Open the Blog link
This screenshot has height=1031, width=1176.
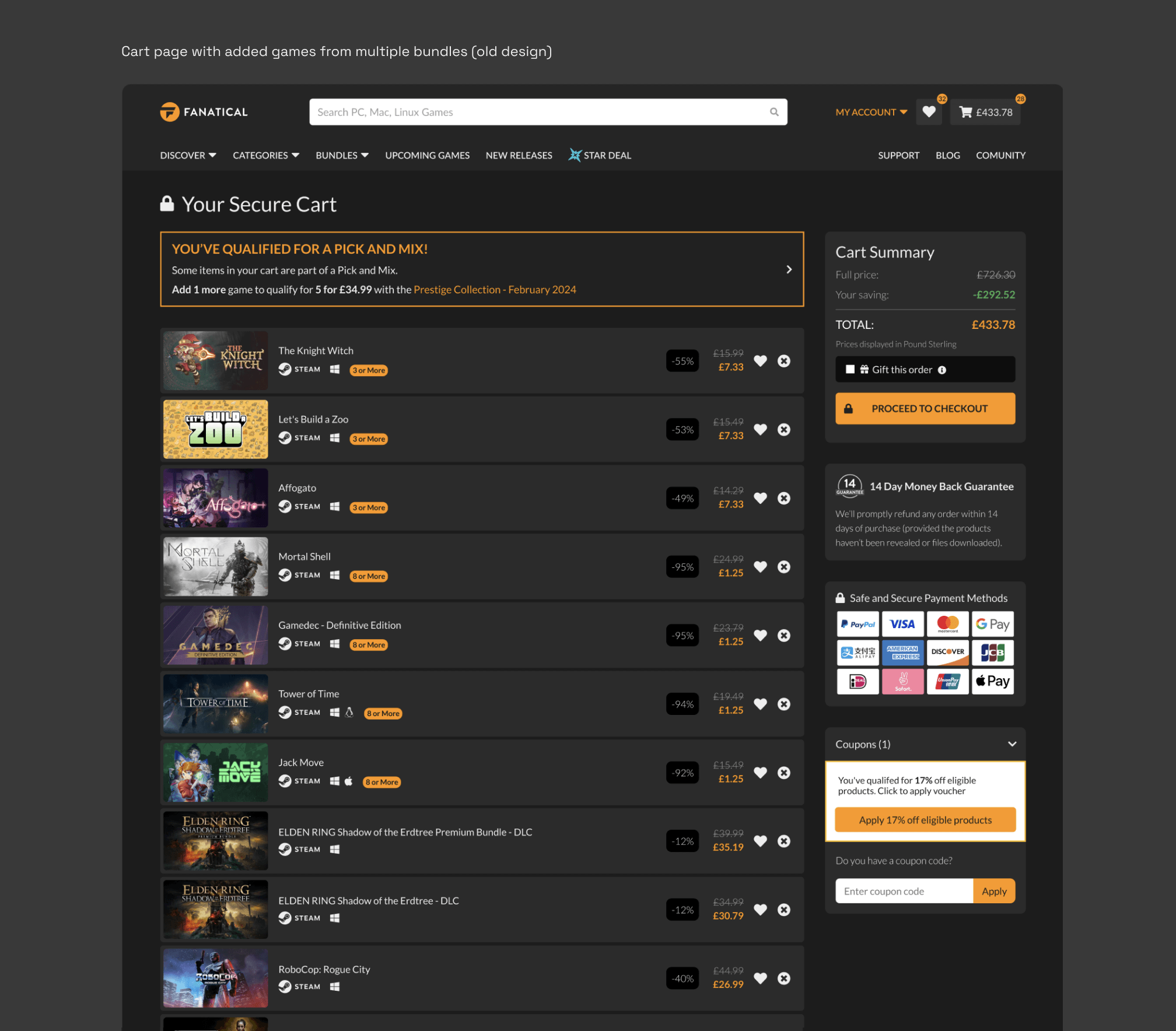[x=947, y=155]
